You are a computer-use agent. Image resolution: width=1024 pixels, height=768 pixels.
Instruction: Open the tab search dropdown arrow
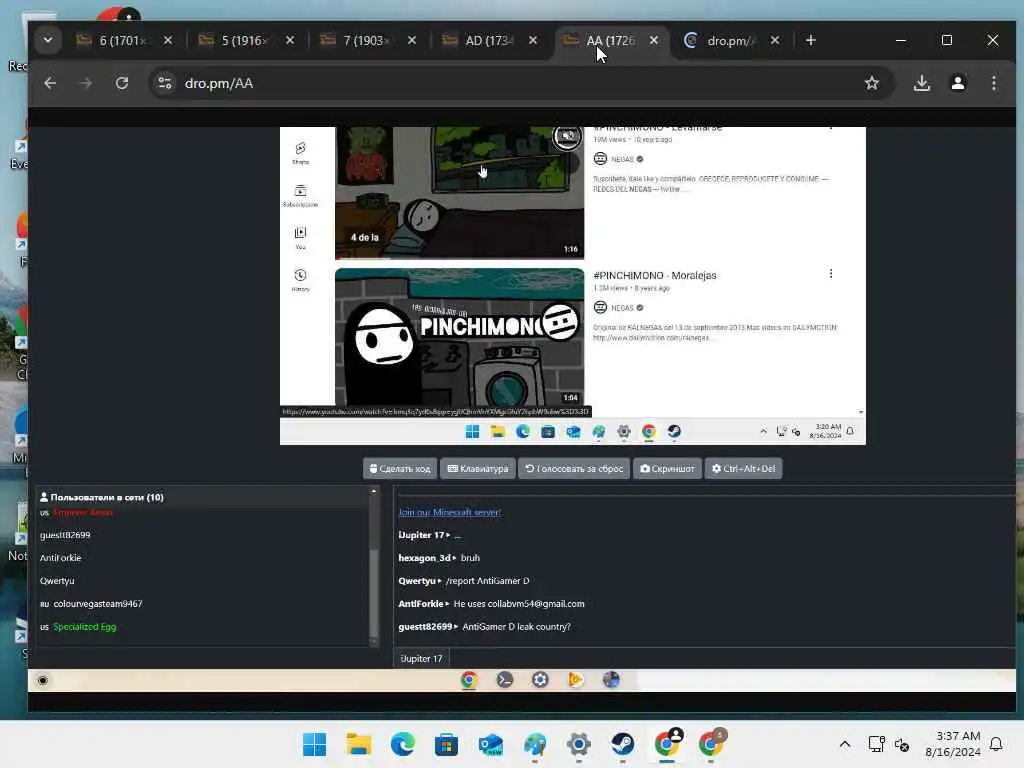(x=48, y=40)
